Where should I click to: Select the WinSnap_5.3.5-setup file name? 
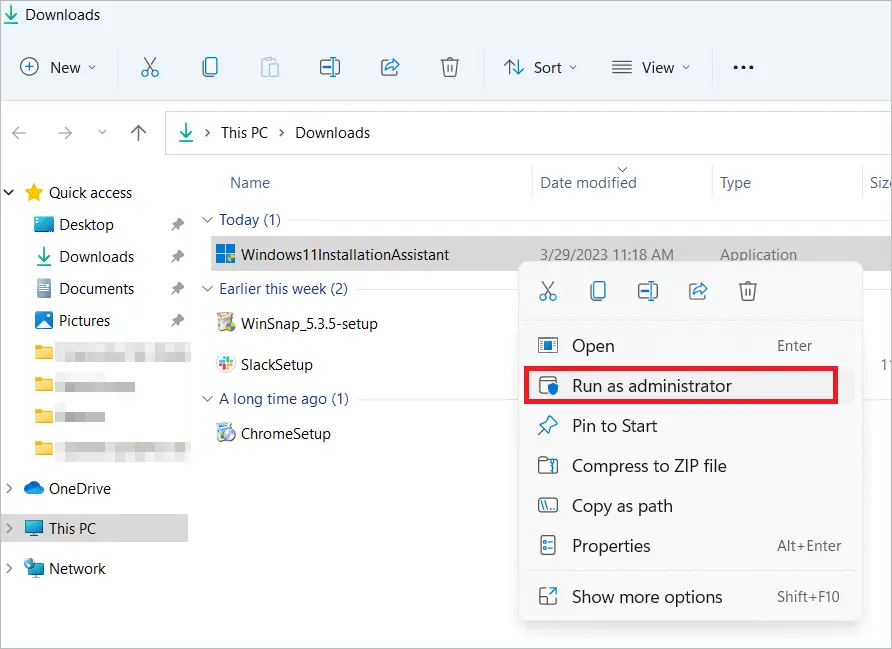tap(309, 324)
